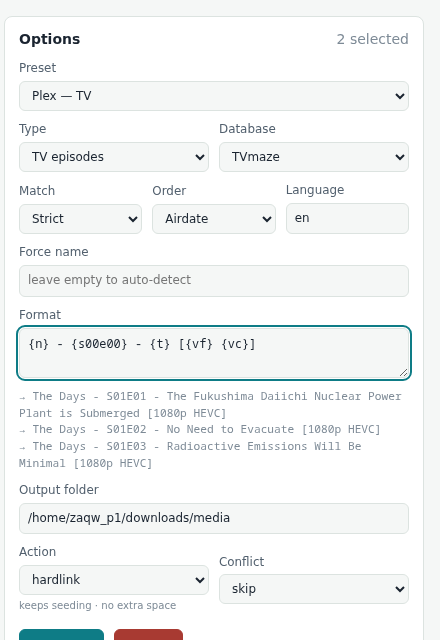Click the Force name label
Image resolution: width=440 pixels, height=640 pixels.
pos(53,252)
